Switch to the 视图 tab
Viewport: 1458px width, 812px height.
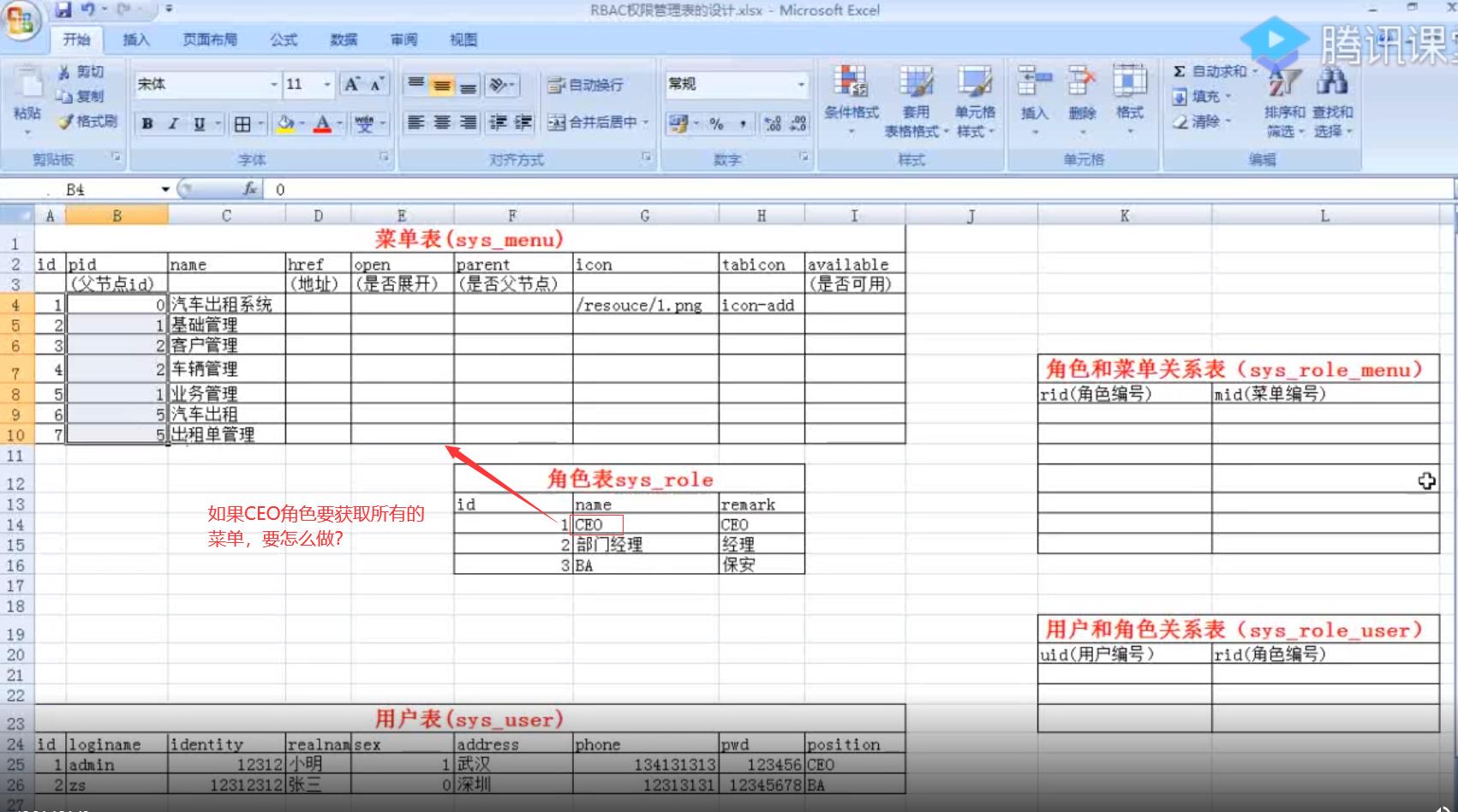[x=463, y=39]
